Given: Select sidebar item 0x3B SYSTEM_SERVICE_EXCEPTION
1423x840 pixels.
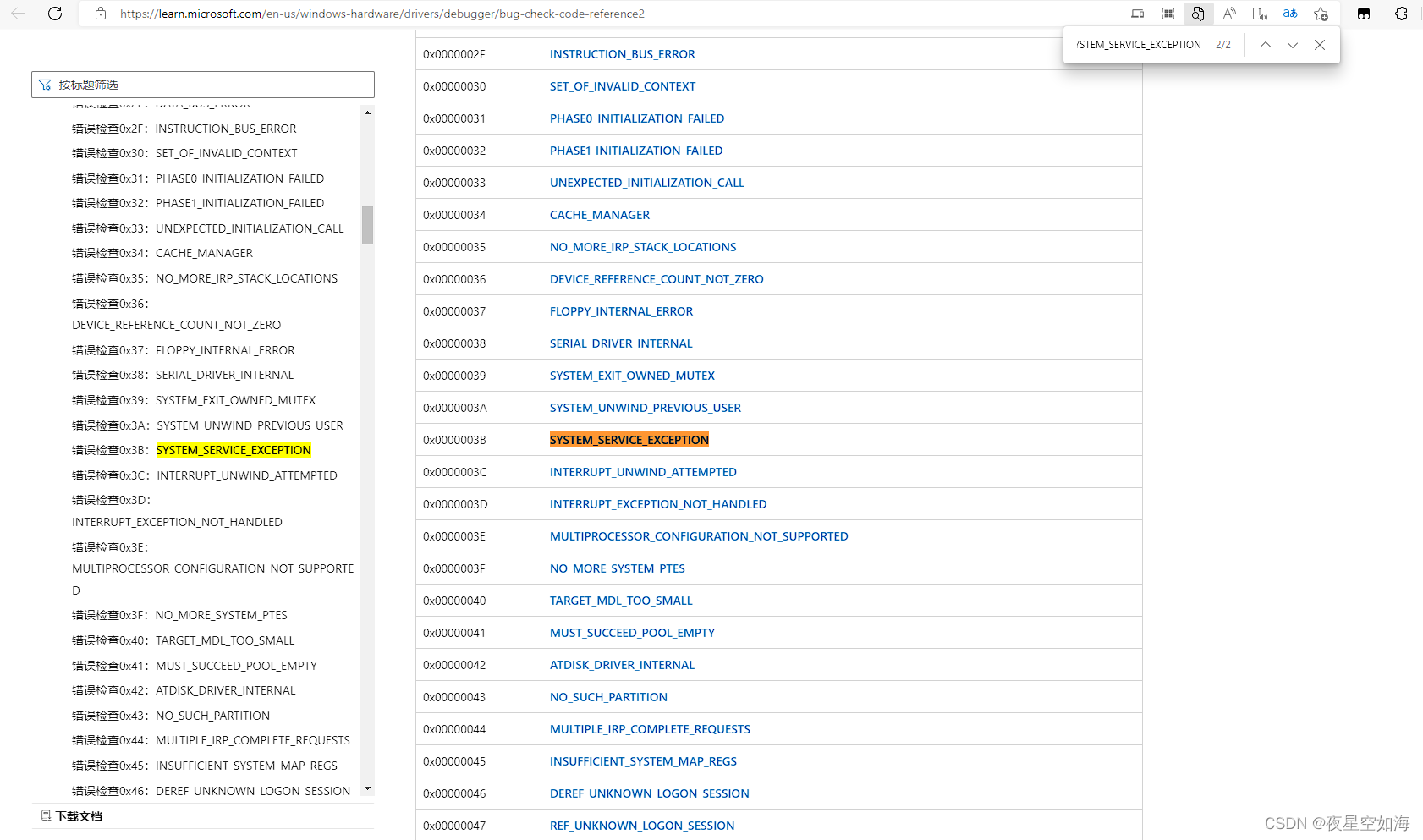Looking at the screenshot, I should 191,450.
